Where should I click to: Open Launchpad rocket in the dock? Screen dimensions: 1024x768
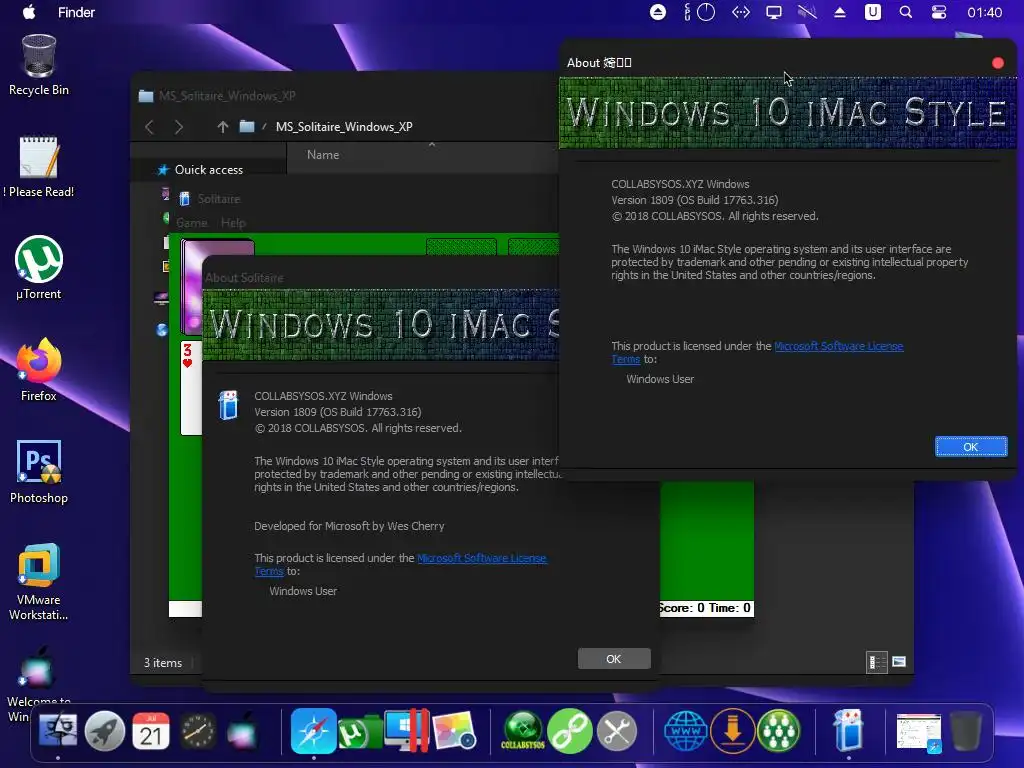tap(104, 731)
